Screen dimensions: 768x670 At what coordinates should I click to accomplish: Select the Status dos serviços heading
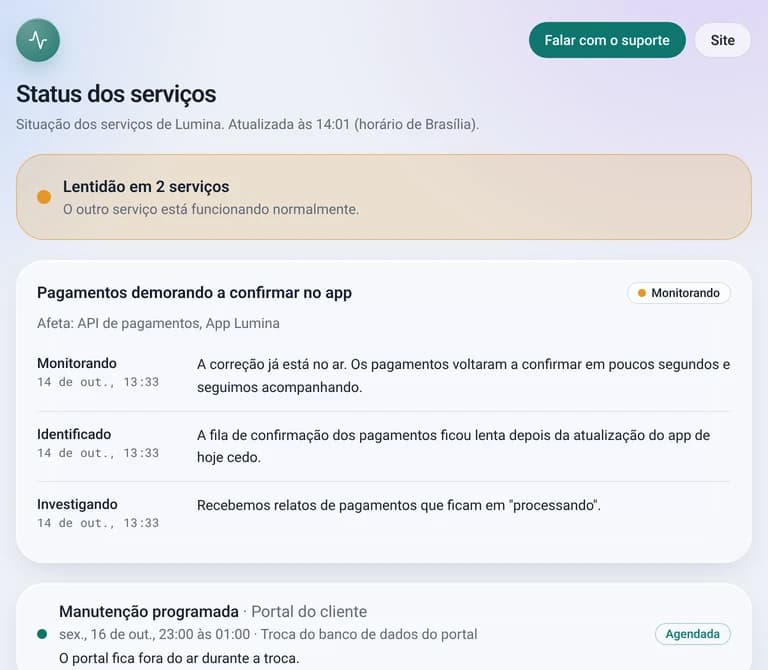click(116, 94)
